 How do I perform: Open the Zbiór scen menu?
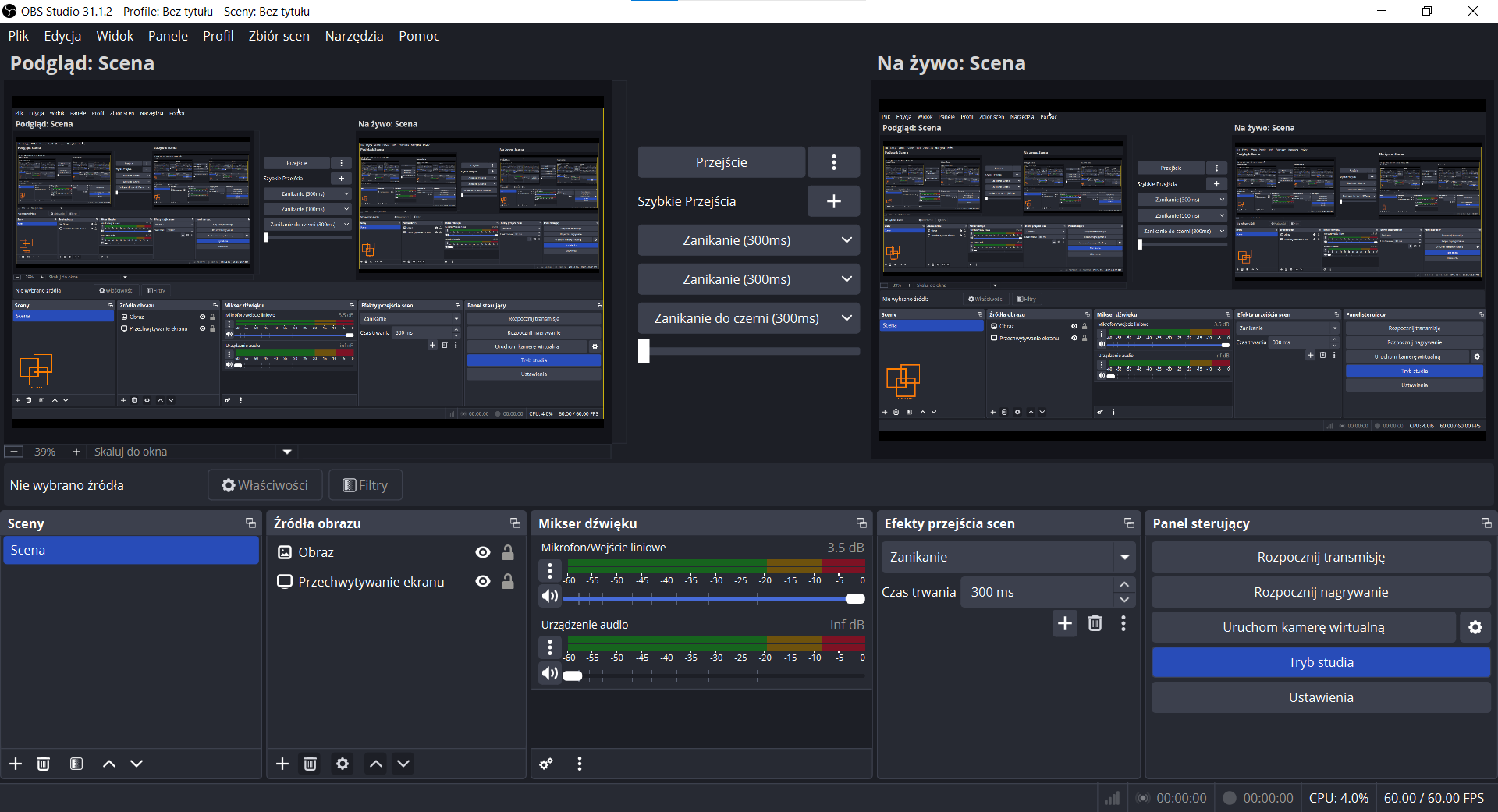279,36
